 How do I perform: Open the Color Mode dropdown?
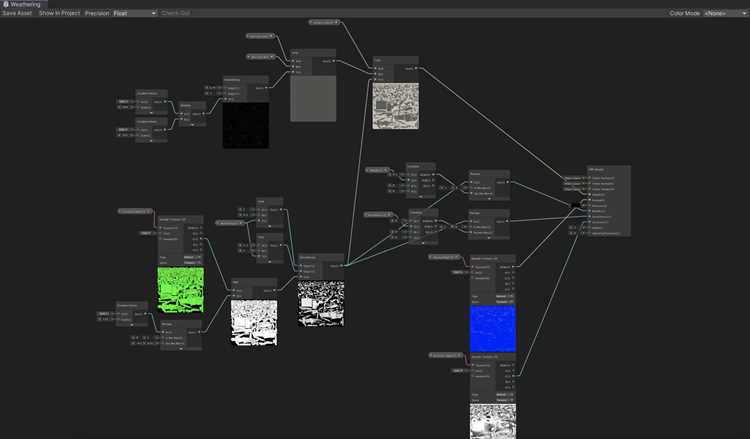(x=725, y=13)
